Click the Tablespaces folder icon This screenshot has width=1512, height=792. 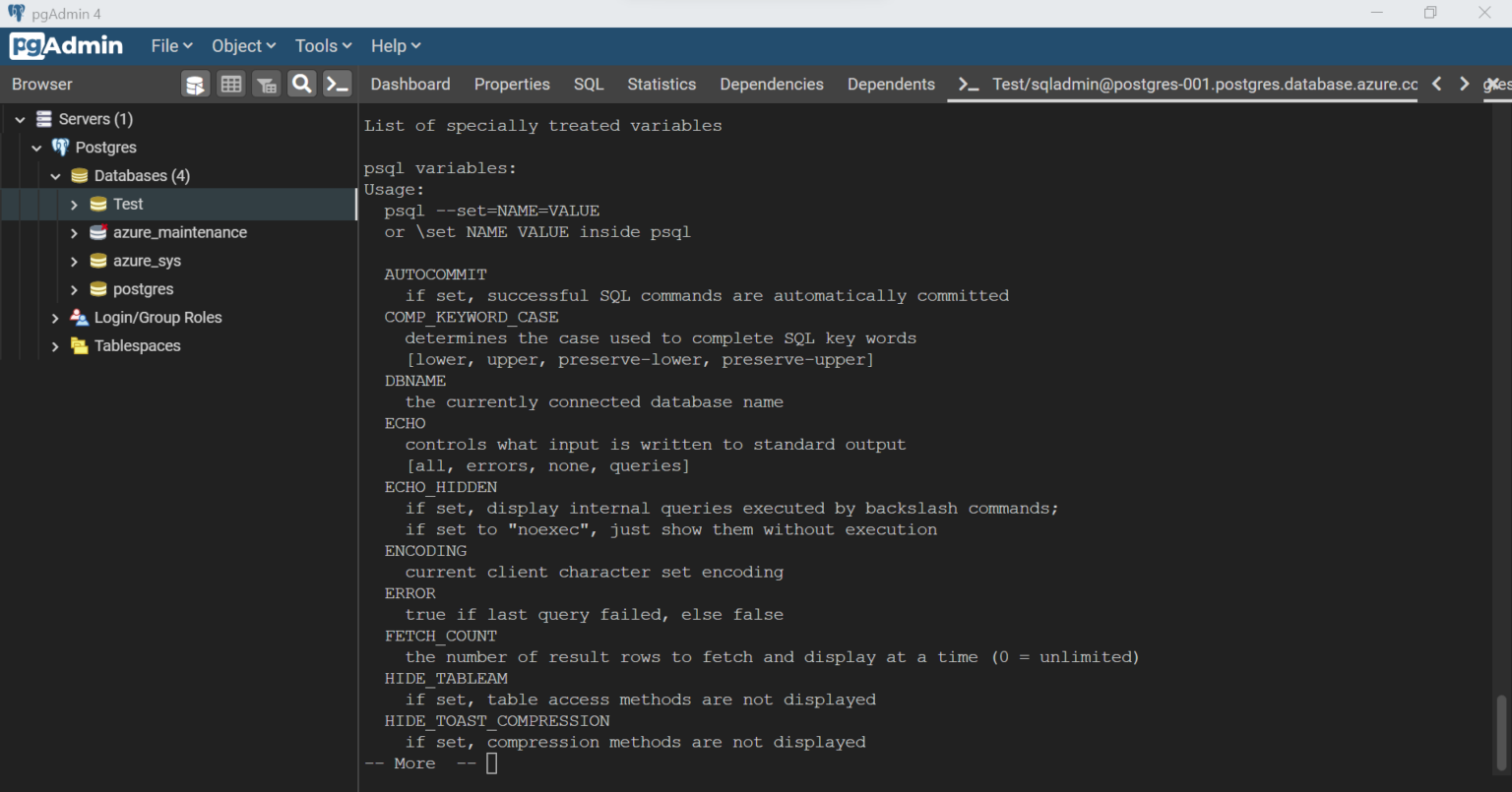(x=80, y=345)
